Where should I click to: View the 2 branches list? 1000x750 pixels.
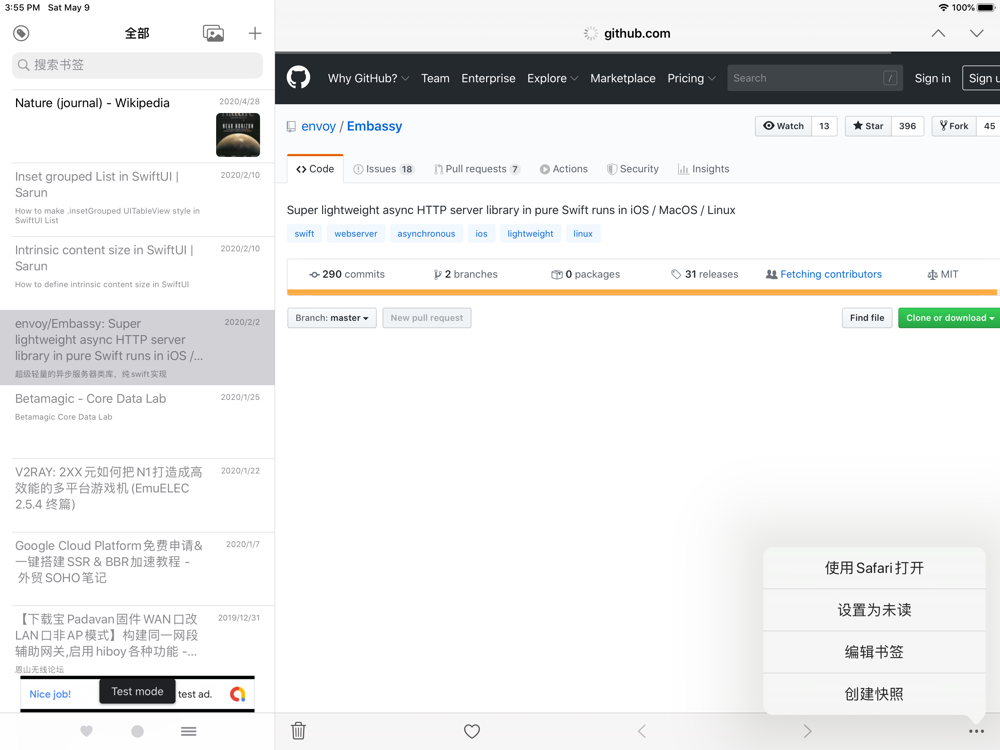466,274
